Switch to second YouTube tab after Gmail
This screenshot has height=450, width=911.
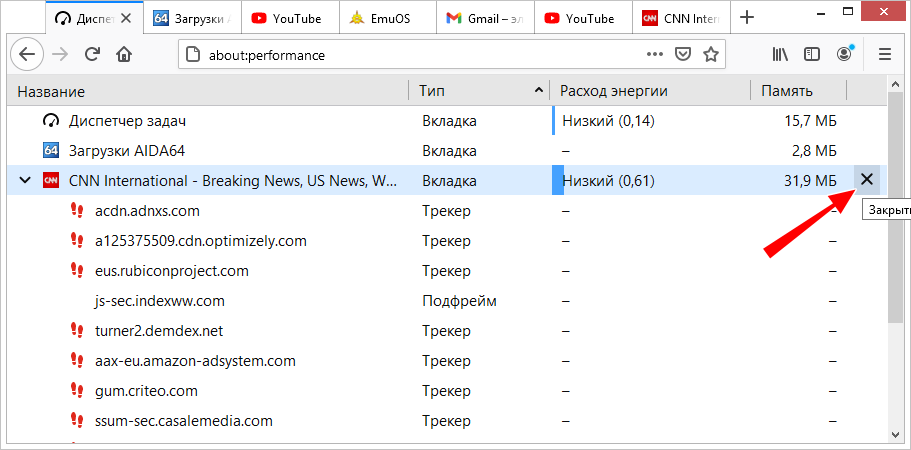(x=583, y=19)
